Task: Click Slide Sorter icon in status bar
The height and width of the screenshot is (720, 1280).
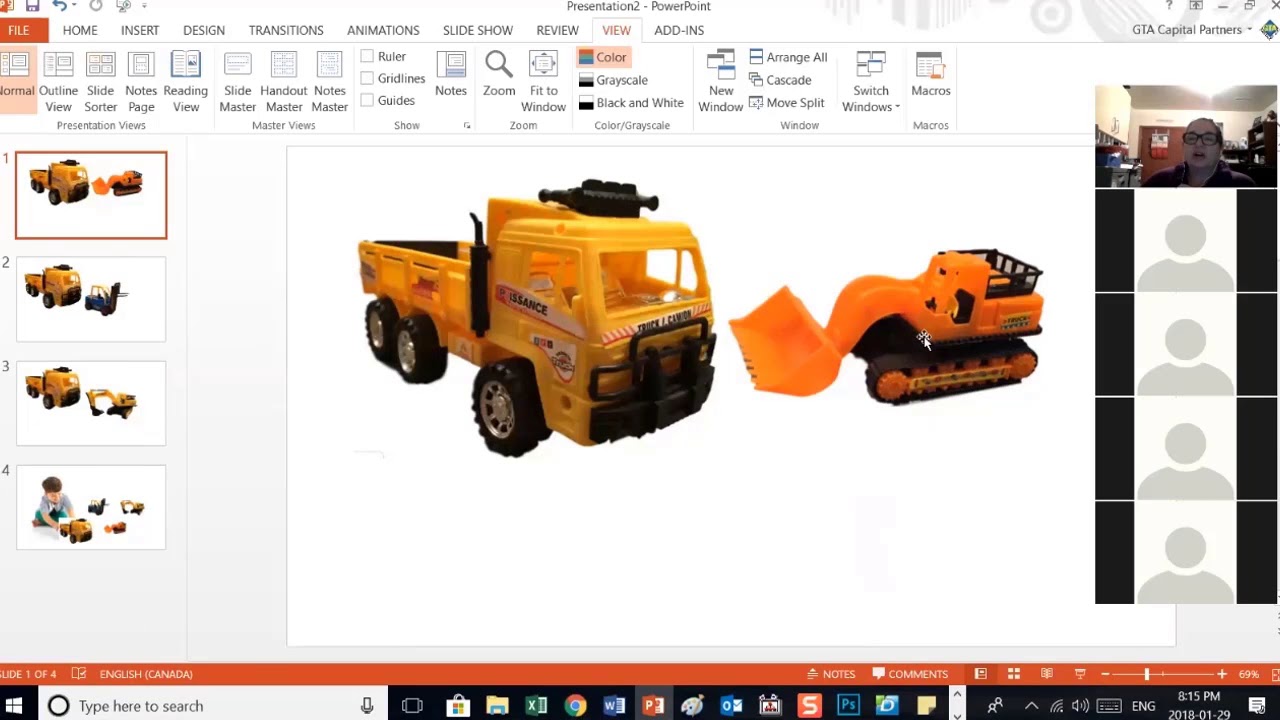Action: click(1013, 674)
